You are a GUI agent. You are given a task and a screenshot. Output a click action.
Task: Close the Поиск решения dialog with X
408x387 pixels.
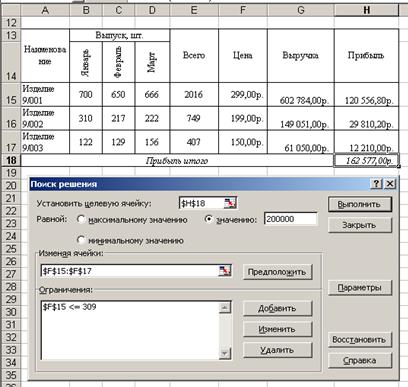[x=390, y=184]
